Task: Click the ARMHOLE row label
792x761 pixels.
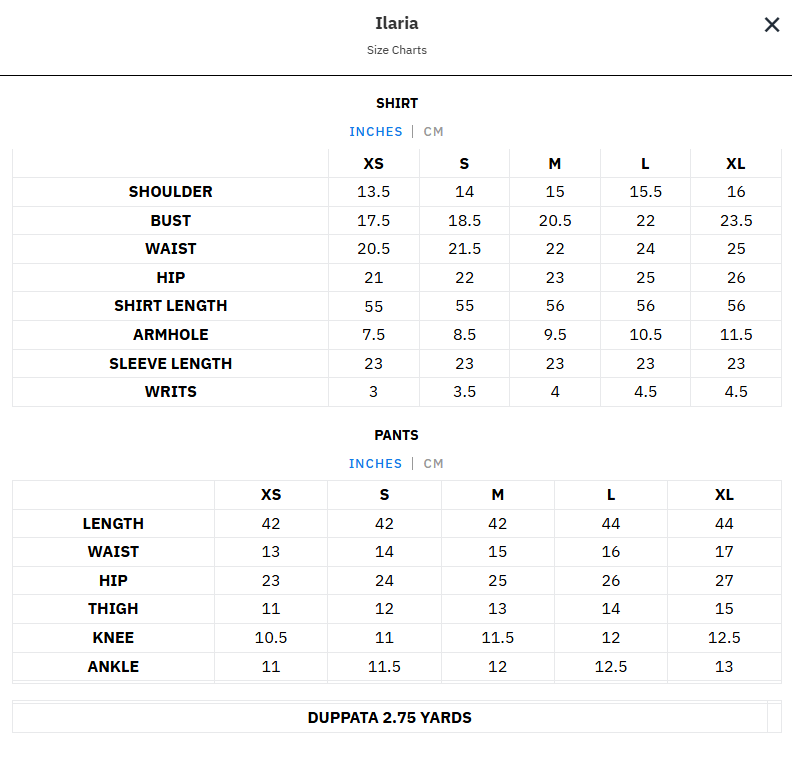Action: 170,335
